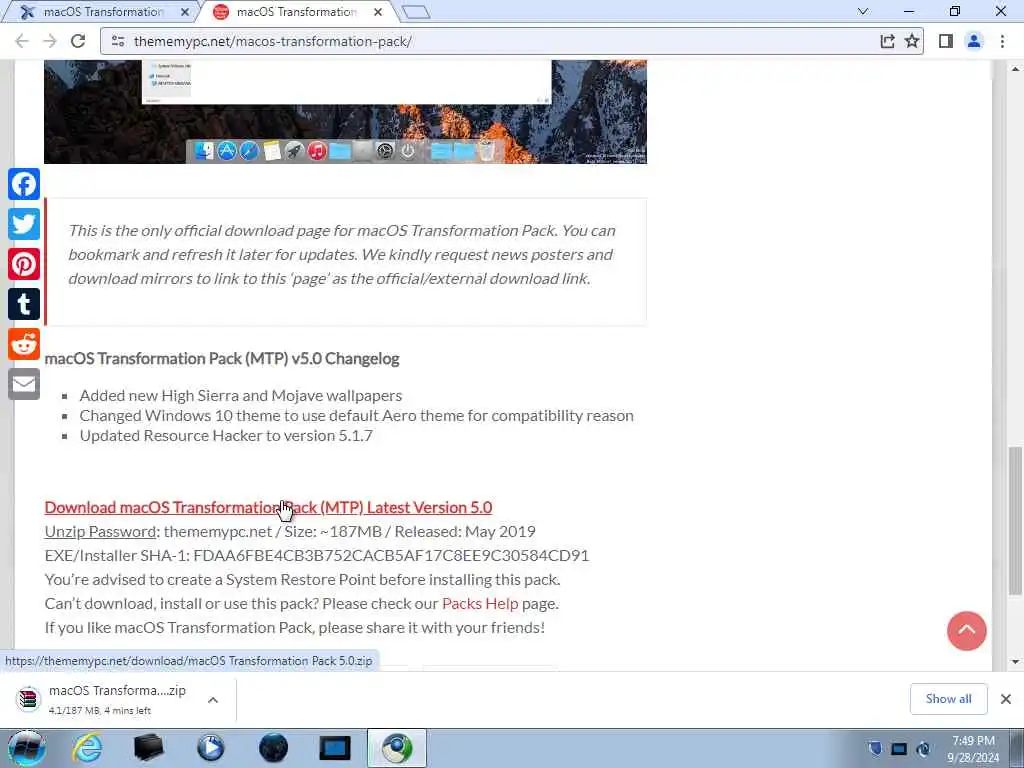This screenshot has width=1024, height=768.
Task: Open the macOS Transforma...zip download item
Action: (x=118, y=699)
